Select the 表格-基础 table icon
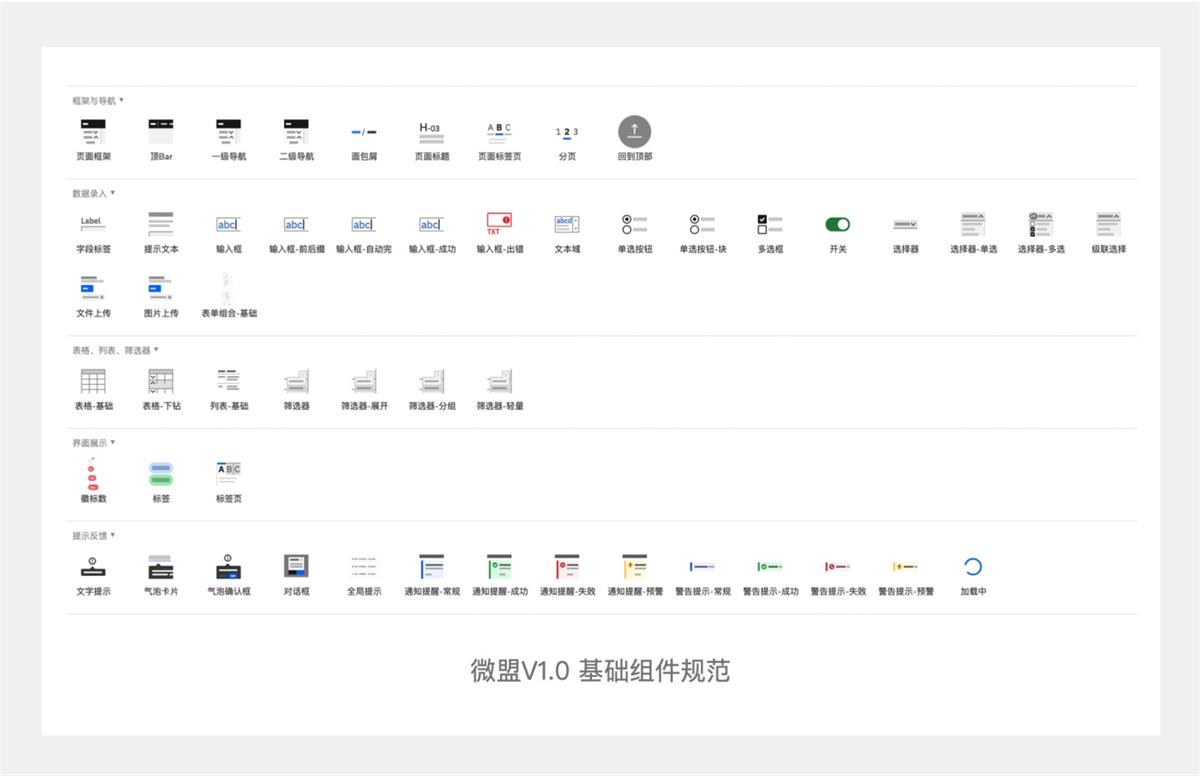 (x=93, y=381)
